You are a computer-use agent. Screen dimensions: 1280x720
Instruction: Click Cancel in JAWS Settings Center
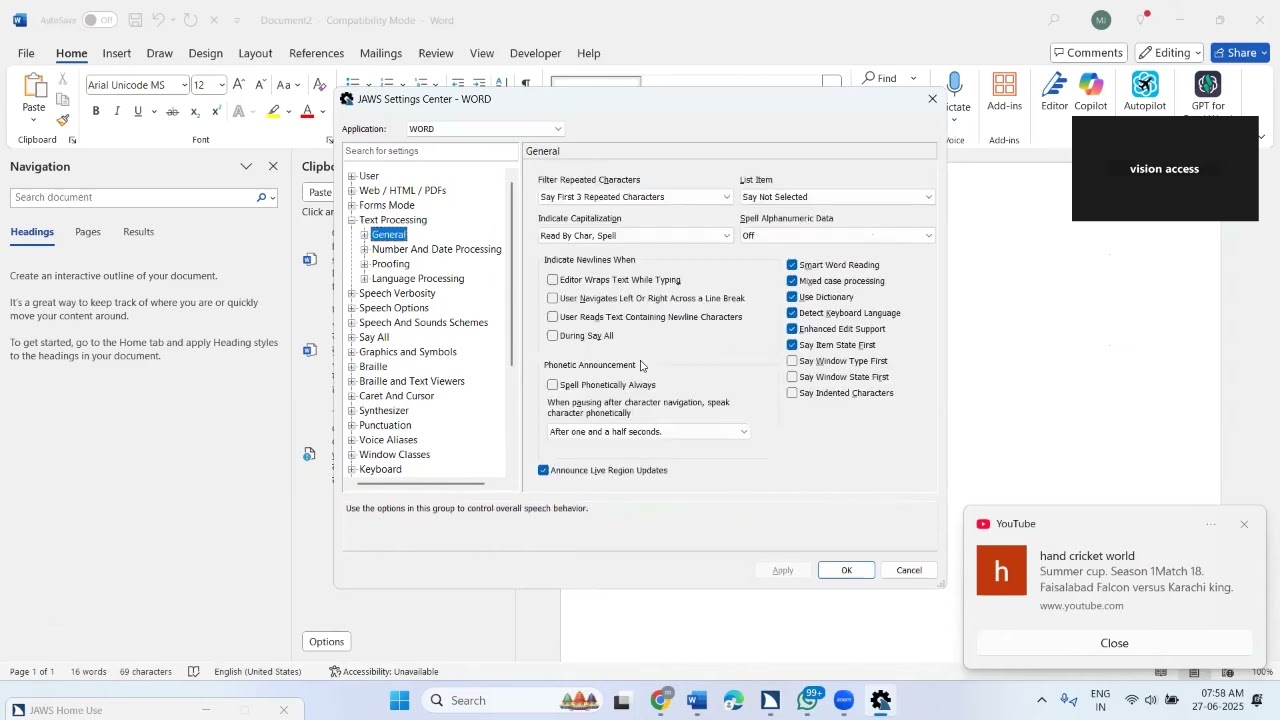[909, 570]
